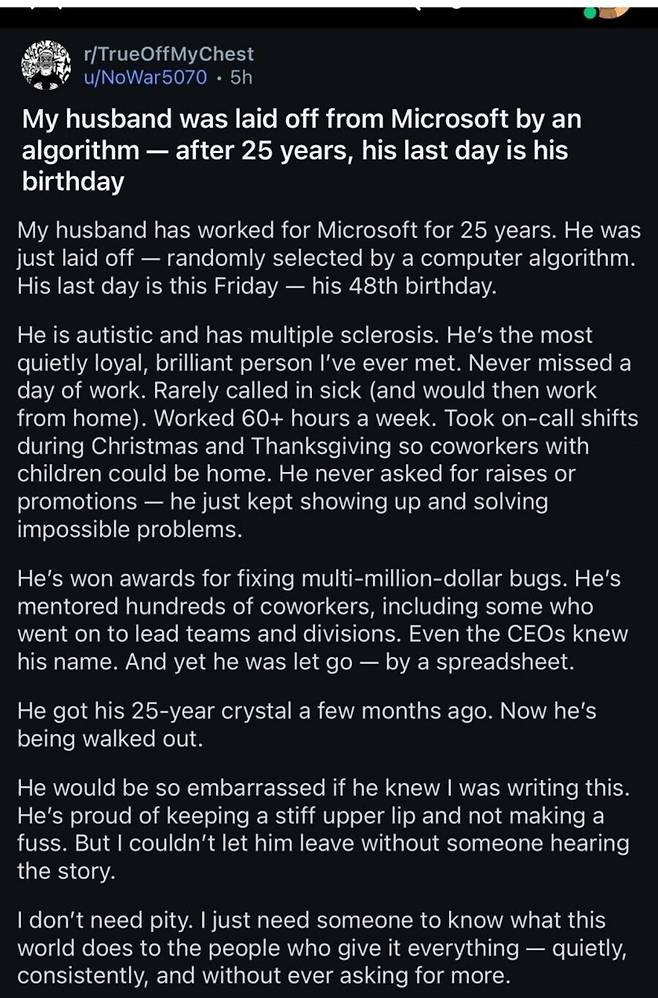The image size is (658, 998).
Task: Open the post title about Microsoft layoff
Action: coord(300,151)
